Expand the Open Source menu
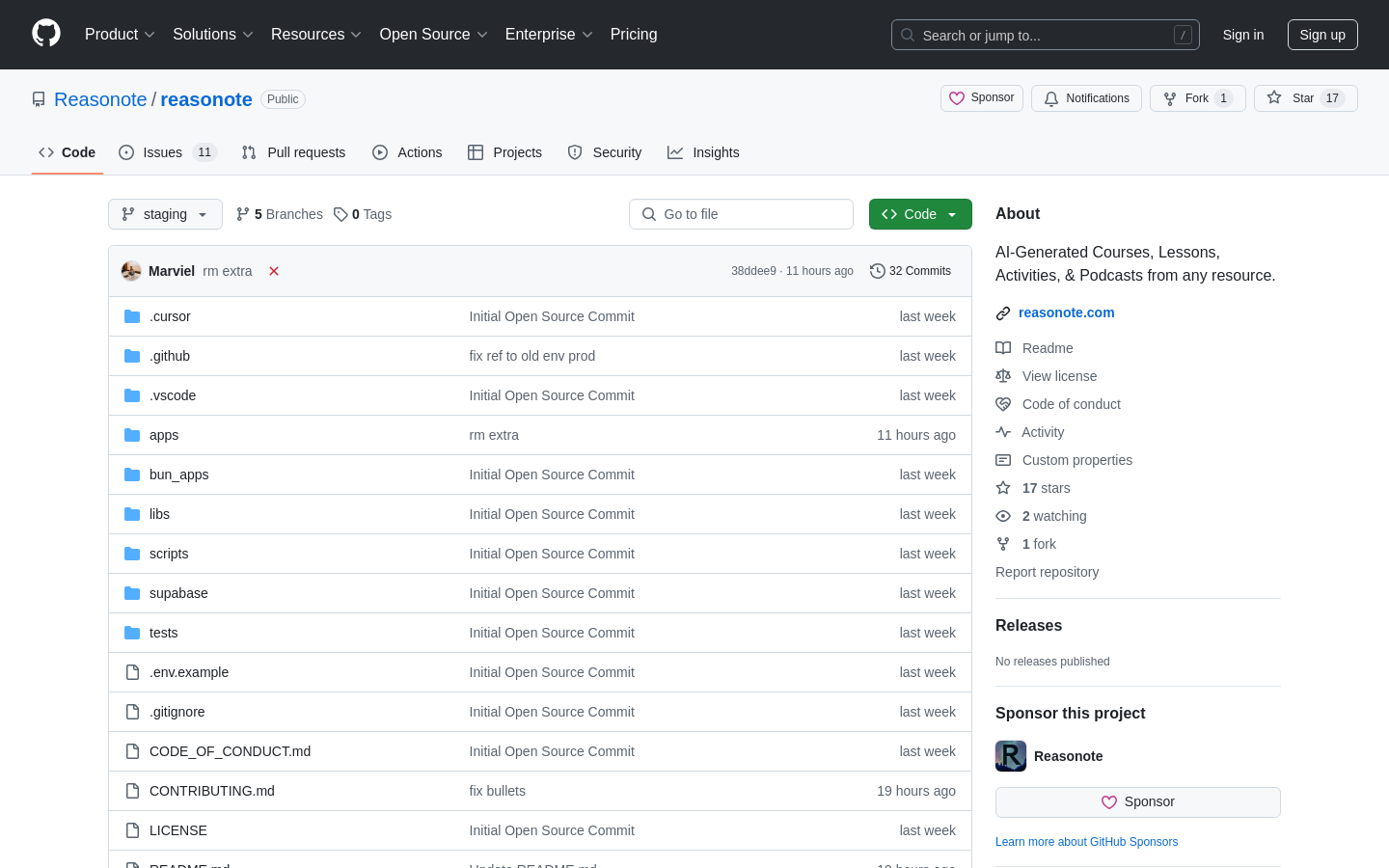 pos(434,35)
